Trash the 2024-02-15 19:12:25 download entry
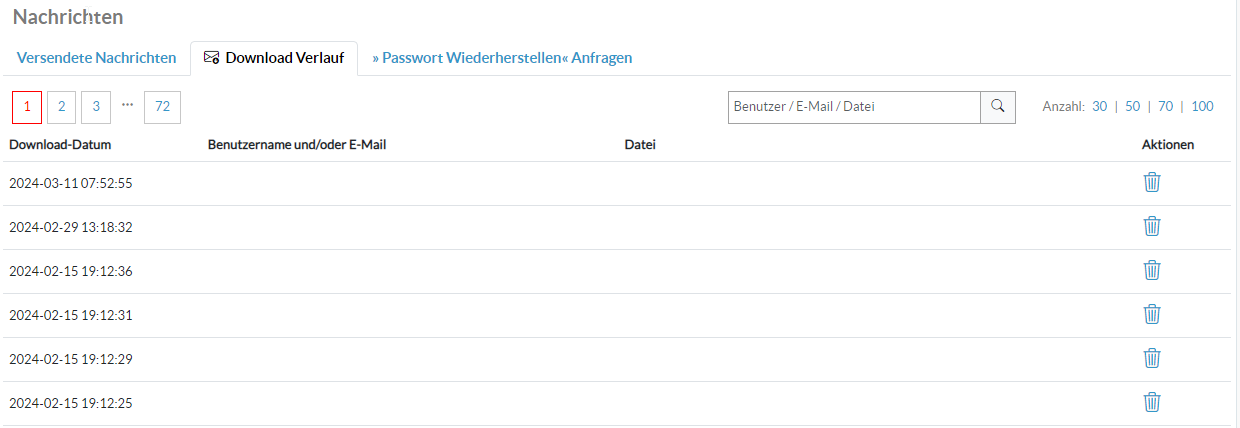The width and height of the screenshot is (1240, 428). tap(1152, 402)
